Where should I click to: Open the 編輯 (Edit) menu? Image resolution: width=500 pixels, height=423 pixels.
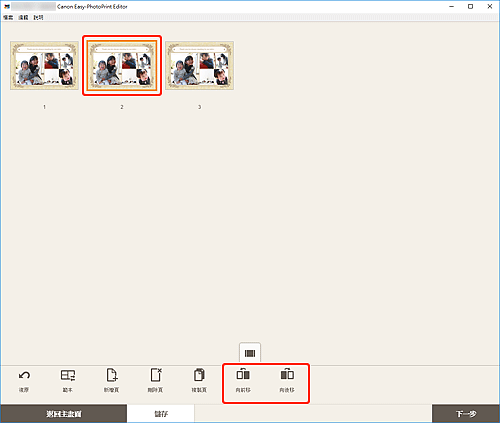coord(23,17)
